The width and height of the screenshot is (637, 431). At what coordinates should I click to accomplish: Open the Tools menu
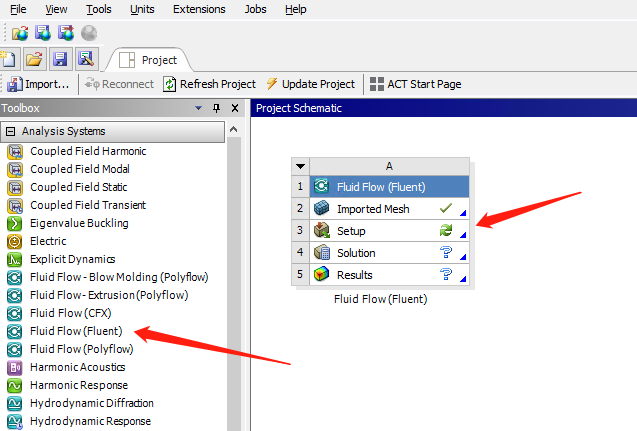[x=98, y=9]
